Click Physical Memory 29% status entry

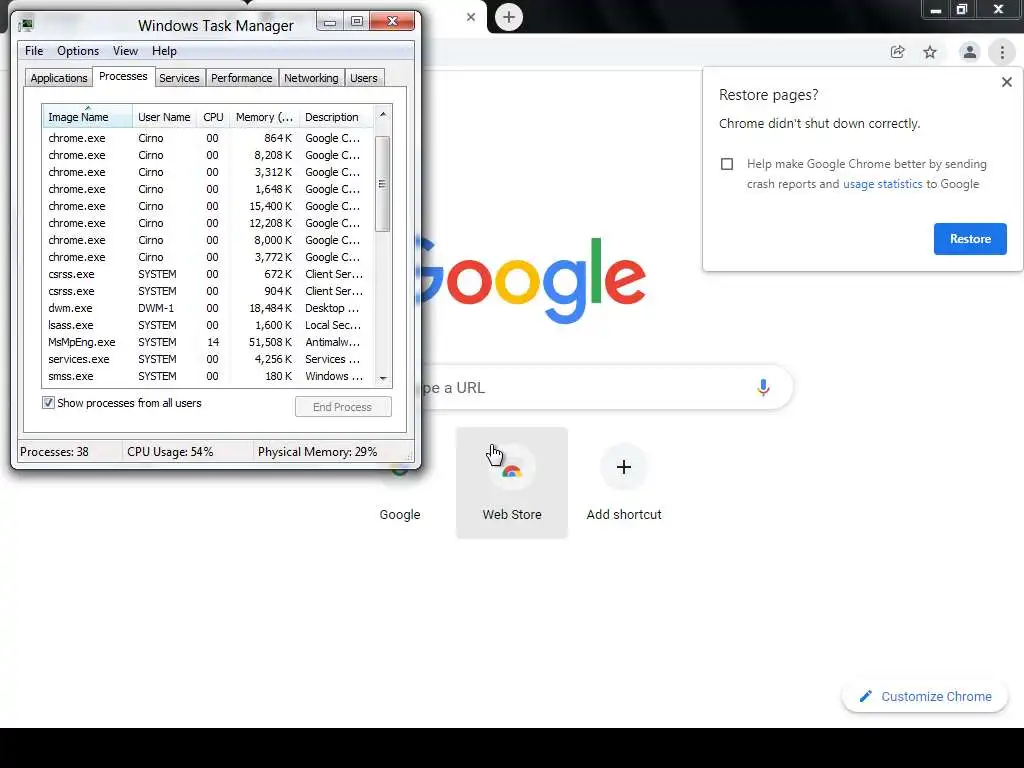317,452
